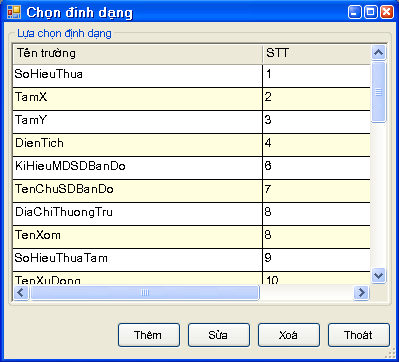Click the STT cell of the DiaChiThuongTru row
The height and width of the screenshot is (362, 399).
tap(316, 214)
